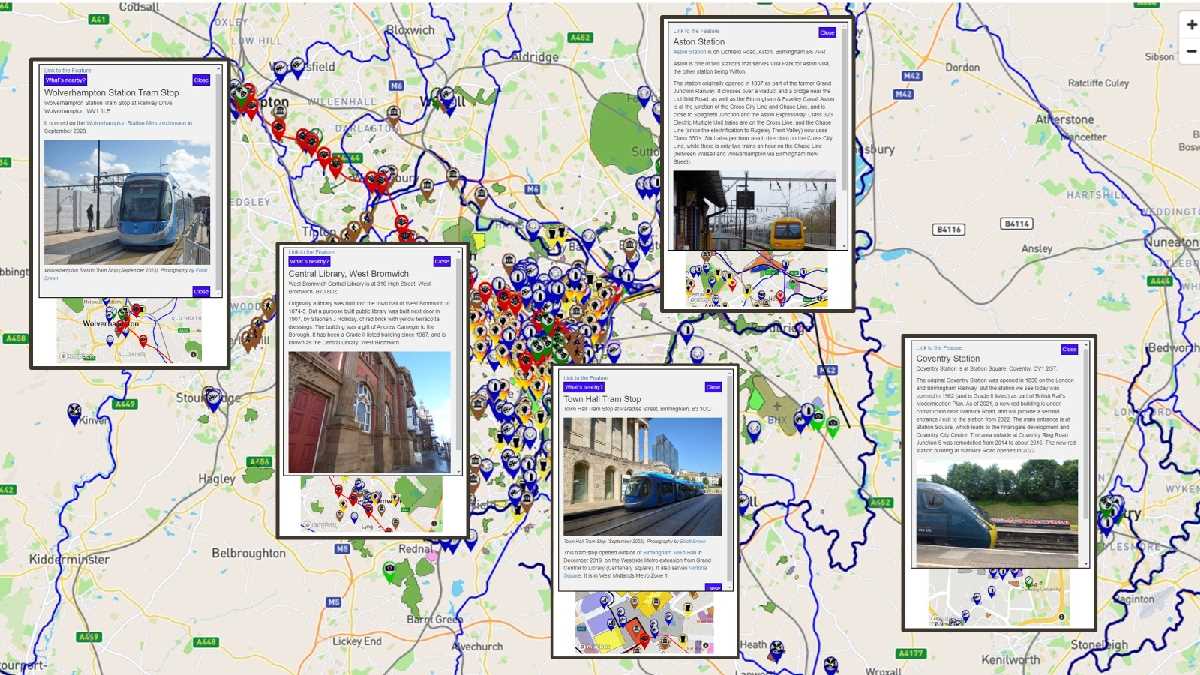Click What's nearby in Wolverhampton popup
This screenshot has height=675, width=1200.
point(65,80)
